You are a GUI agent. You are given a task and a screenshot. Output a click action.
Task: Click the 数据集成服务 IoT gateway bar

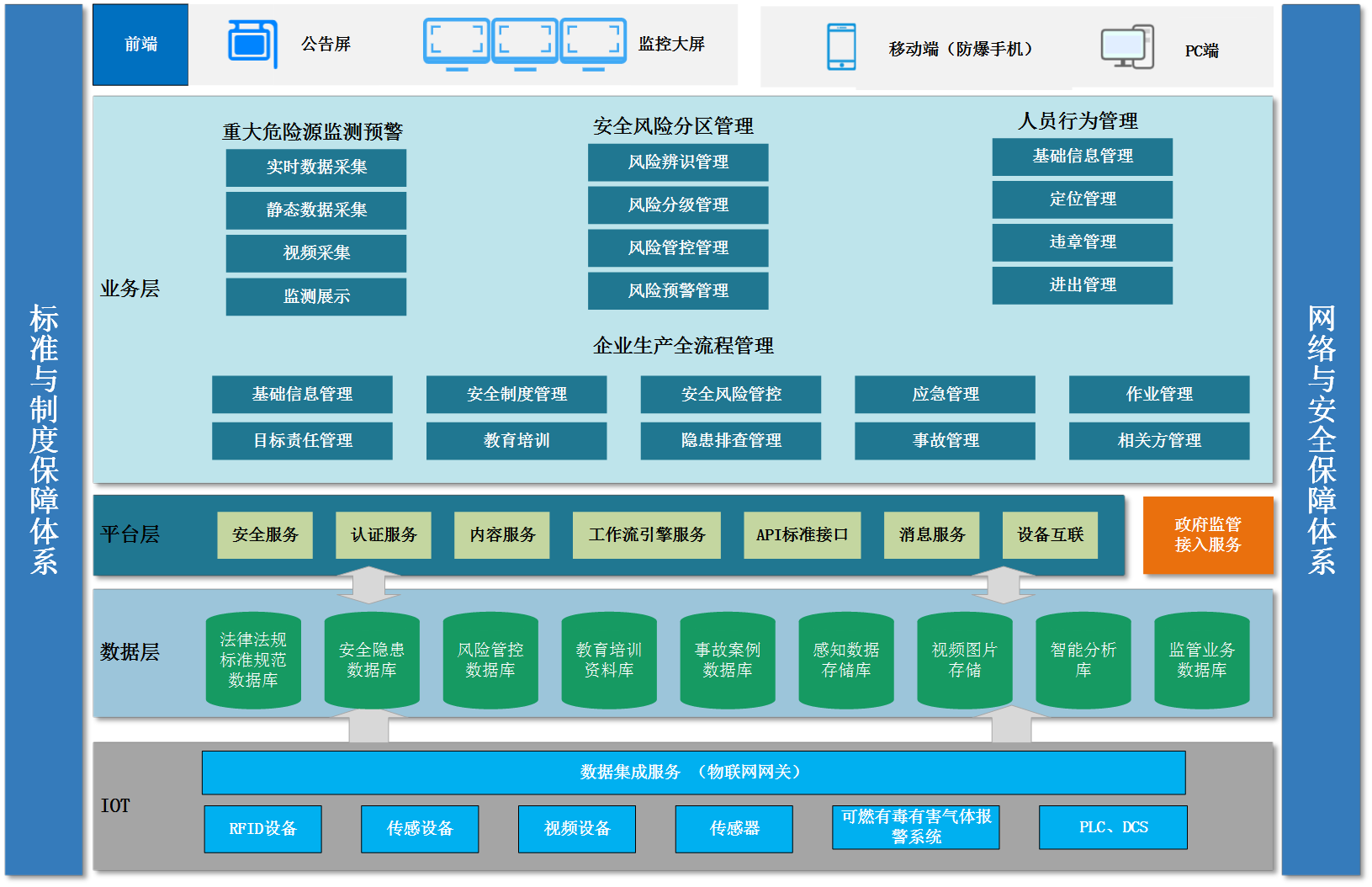tap(693, 773)
